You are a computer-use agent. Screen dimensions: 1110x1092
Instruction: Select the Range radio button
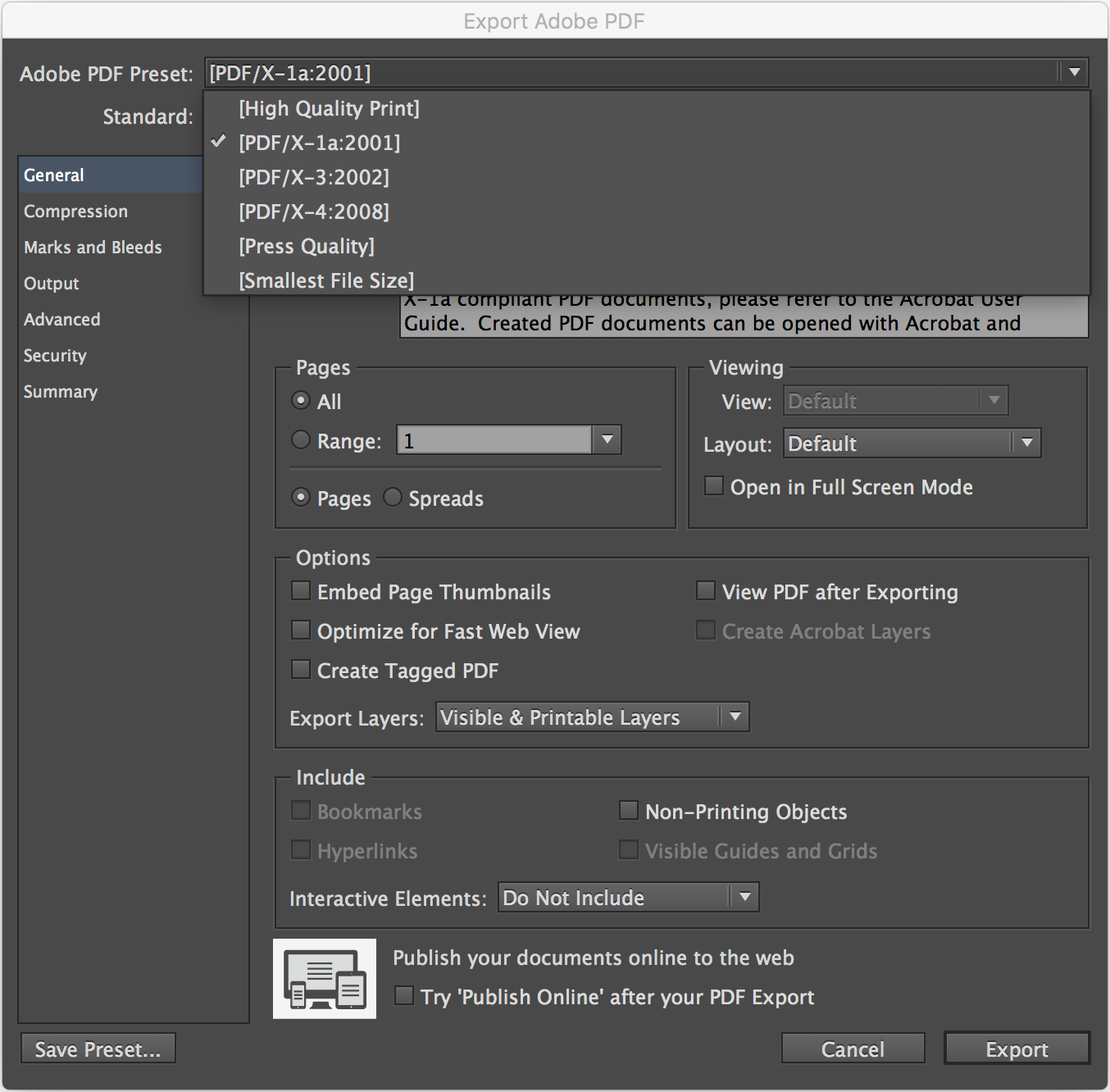point(301,440)
